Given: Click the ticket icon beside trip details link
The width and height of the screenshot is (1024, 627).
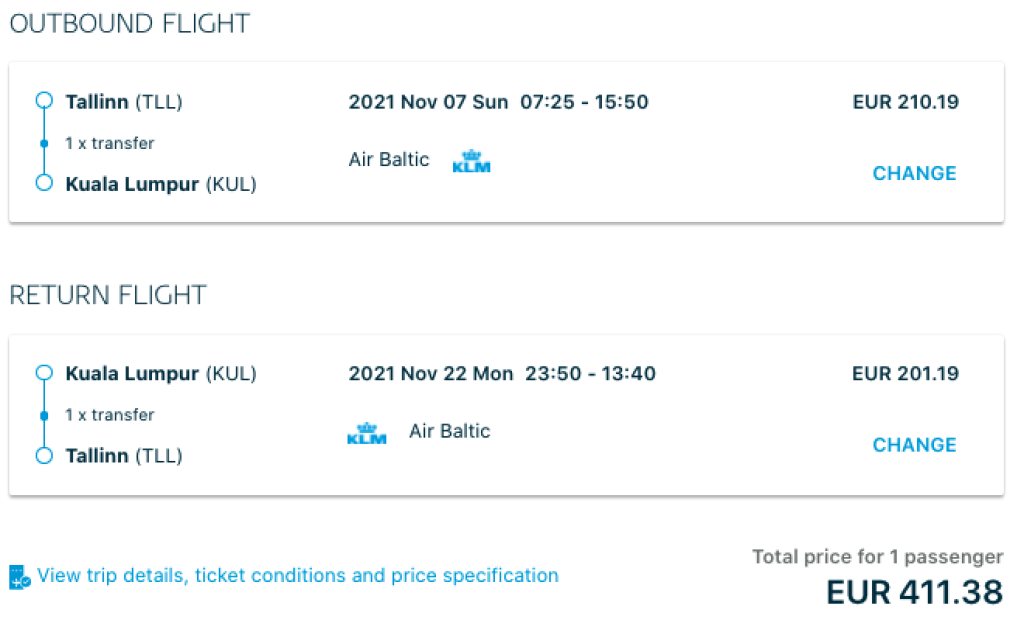Looking at the screenshot, I should point(20,577).
